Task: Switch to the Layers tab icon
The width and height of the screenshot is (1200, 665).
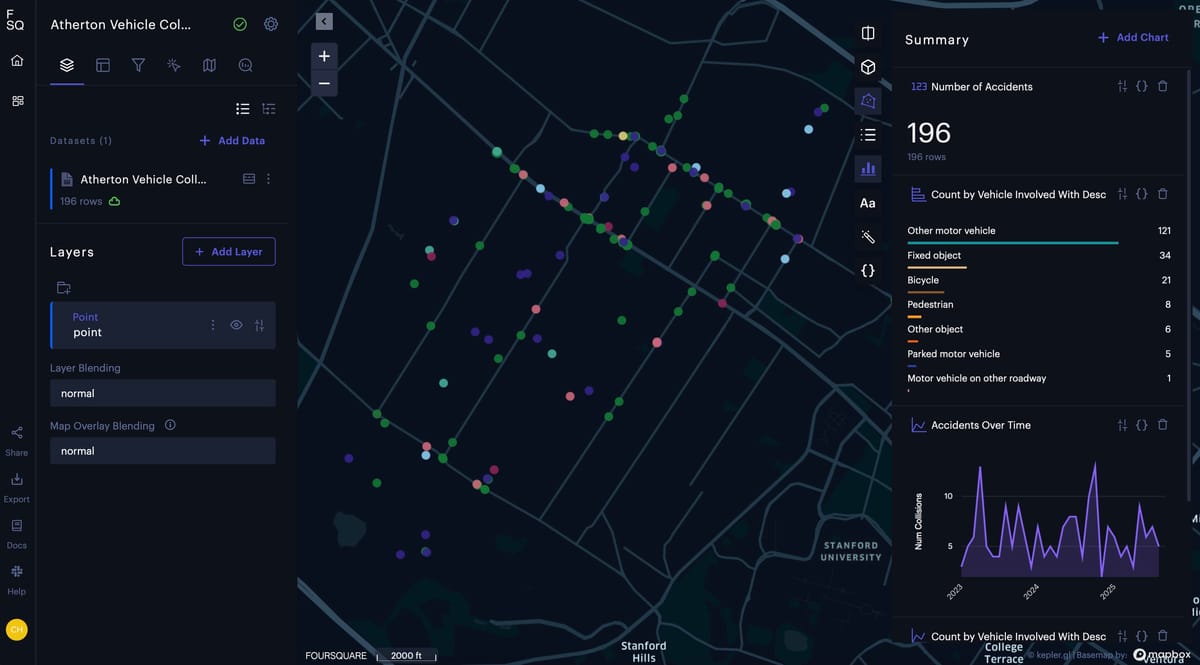Action: coord(67,65)
